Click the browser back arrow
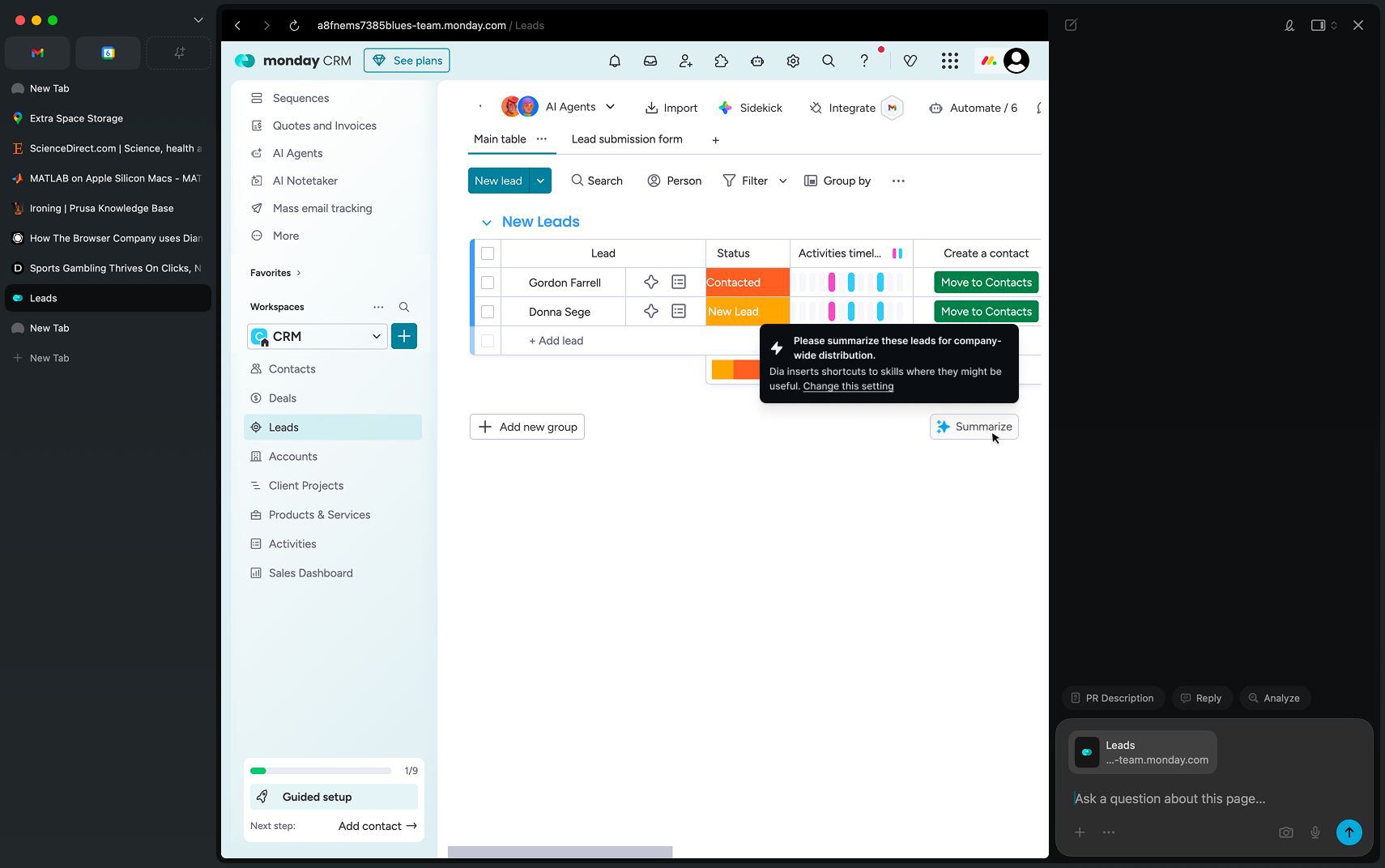This screenshot has width=1385, height=868. click(x=238, y=26)
